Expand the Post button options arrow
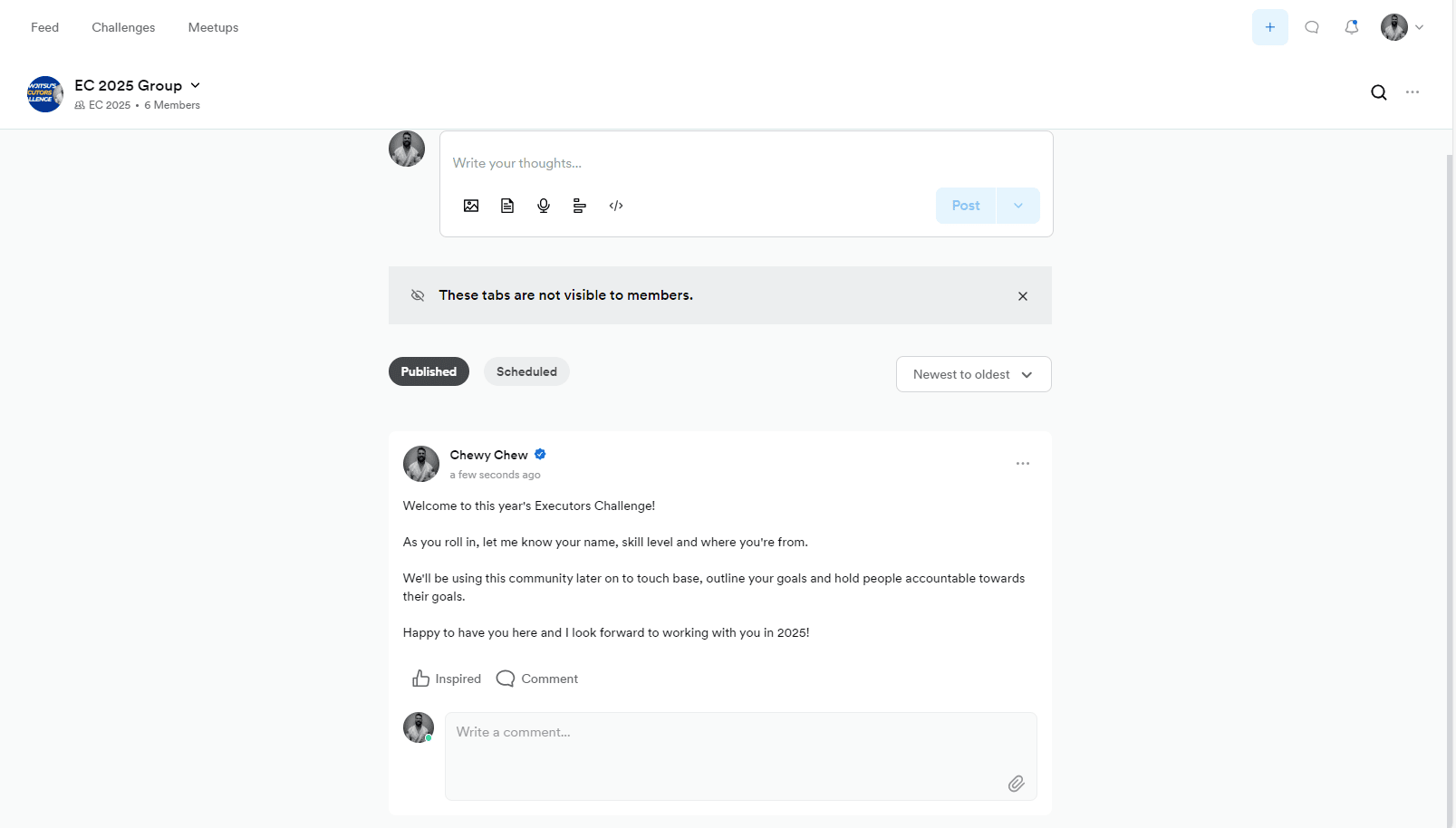 (x=1018, y=206)
